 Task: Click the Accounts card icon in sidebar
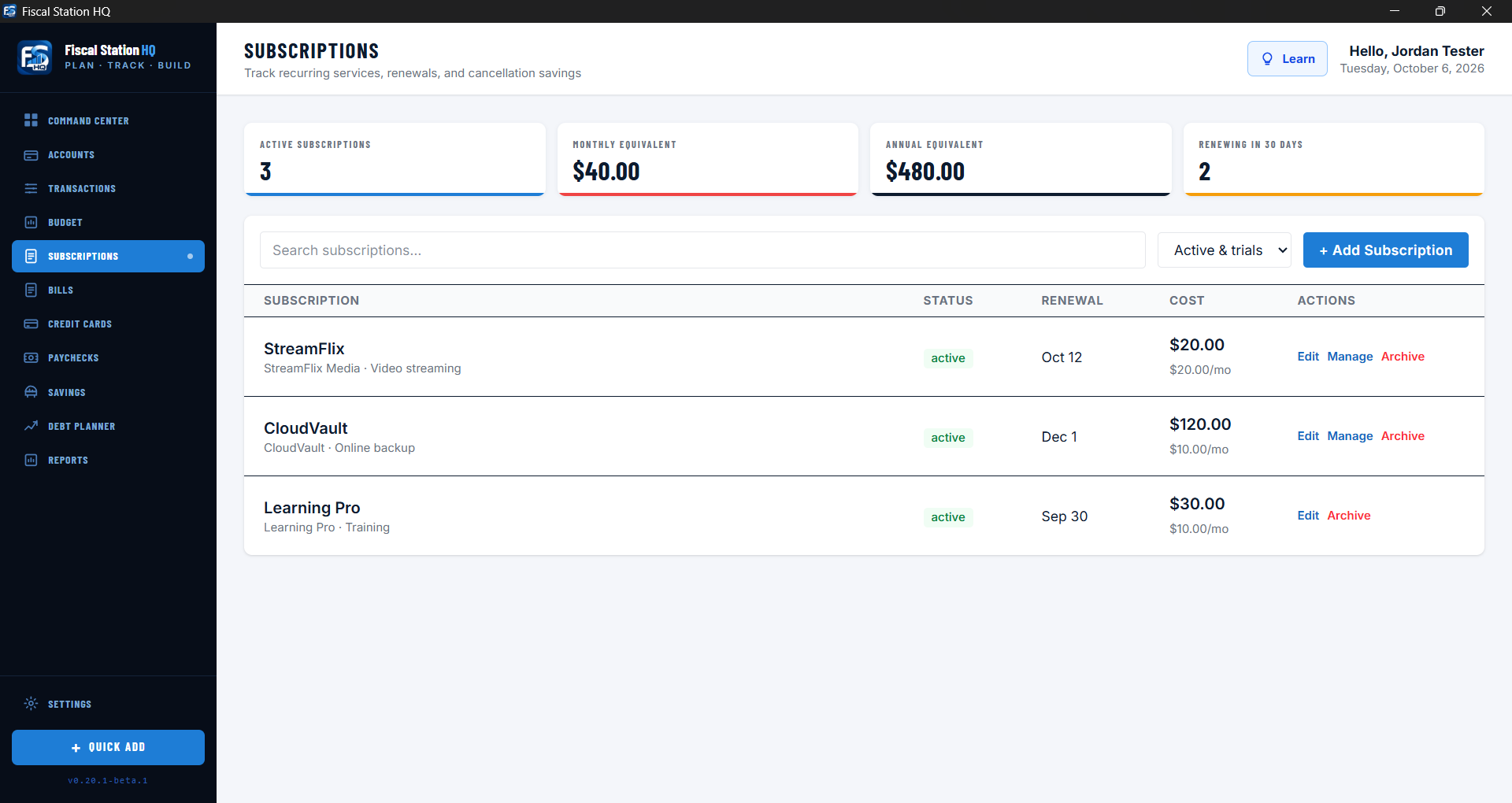coord(31,155)
